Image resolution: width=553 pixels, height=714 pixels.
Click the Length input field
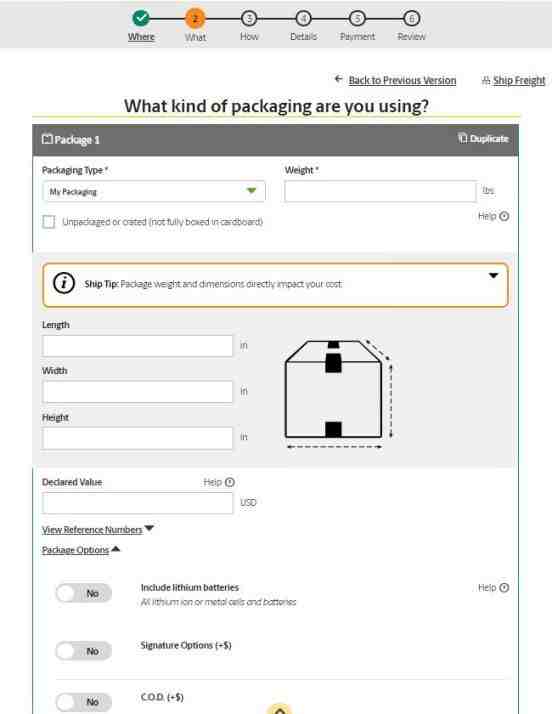(138, 346)
